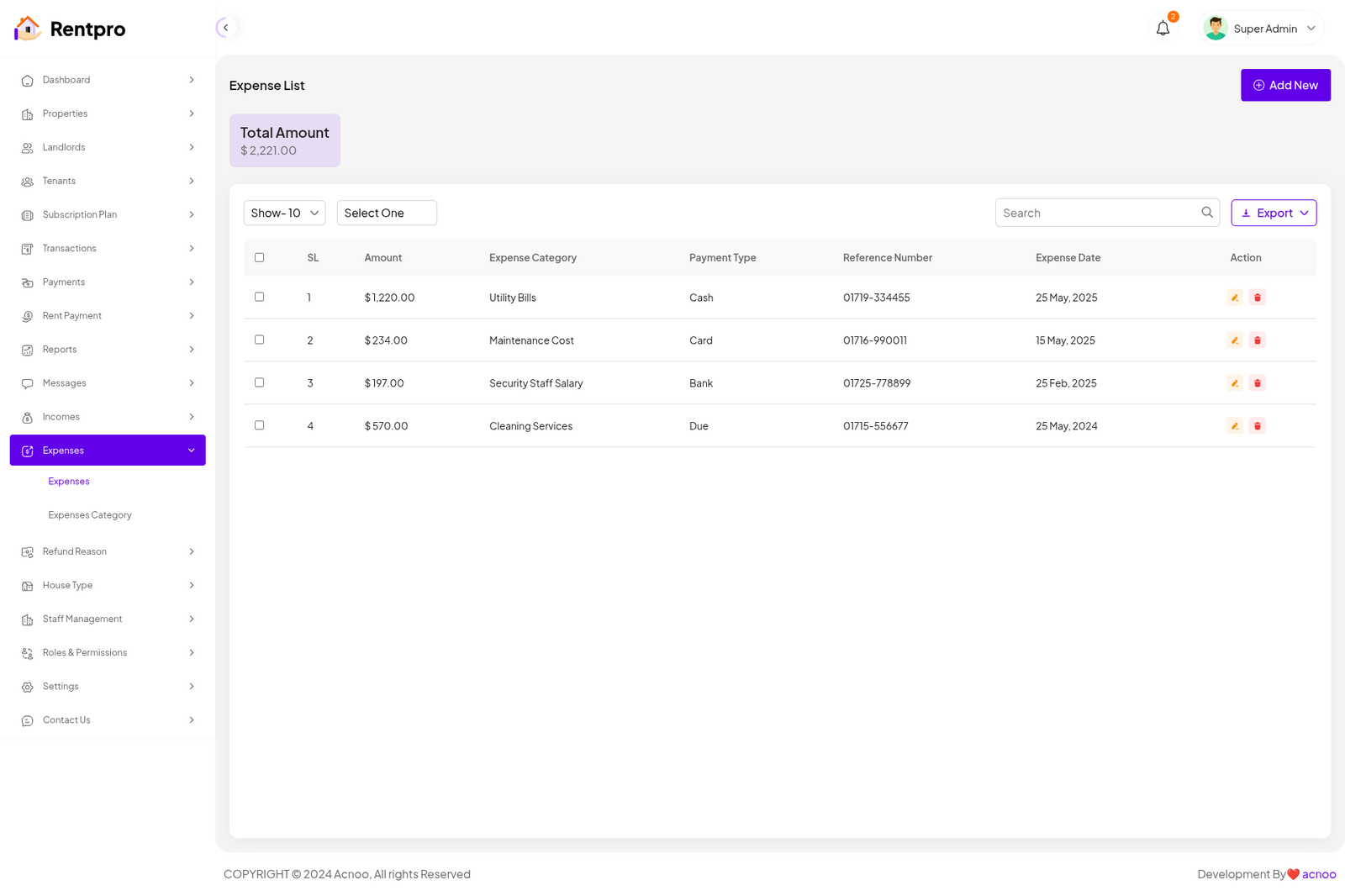This screenshot has width=1345, height=896.
Task: Click the notification bell icon
Action: pyautogui.click(x=1163, y=29)
